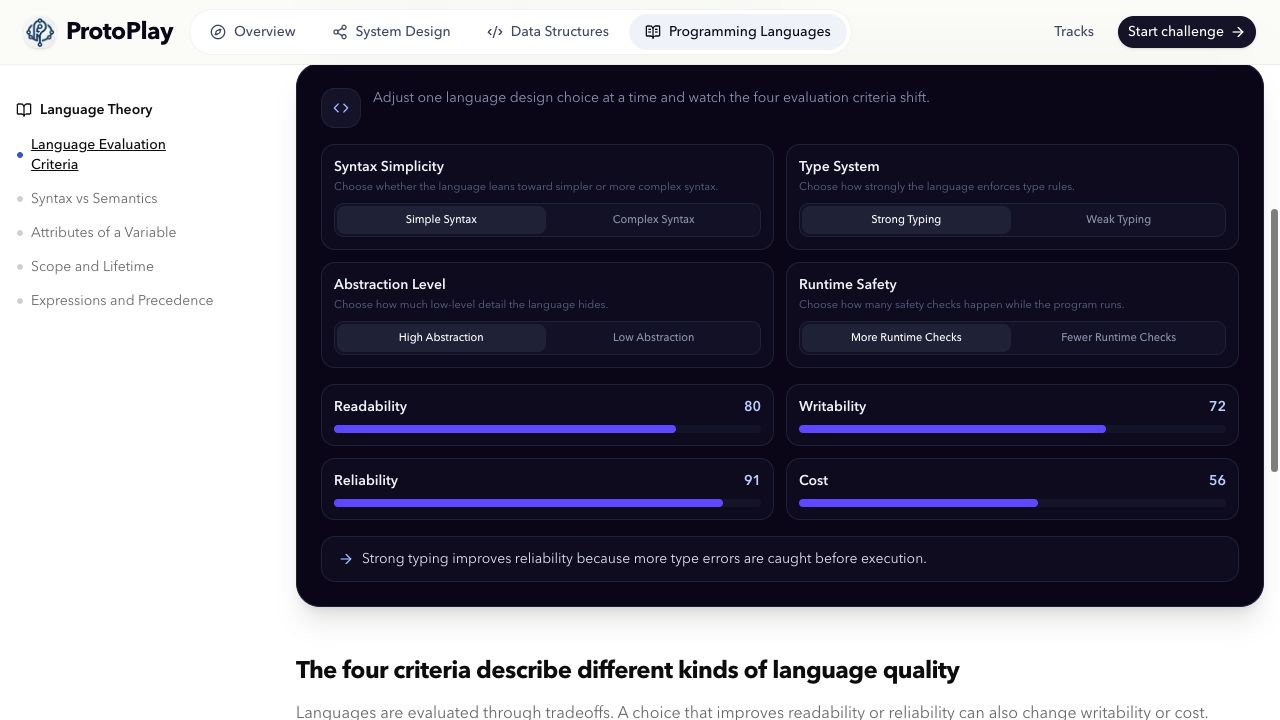Viewport: 1280px width, 720px height.
Task: Select Complex Syntax option
Action: tap(653, 220)
